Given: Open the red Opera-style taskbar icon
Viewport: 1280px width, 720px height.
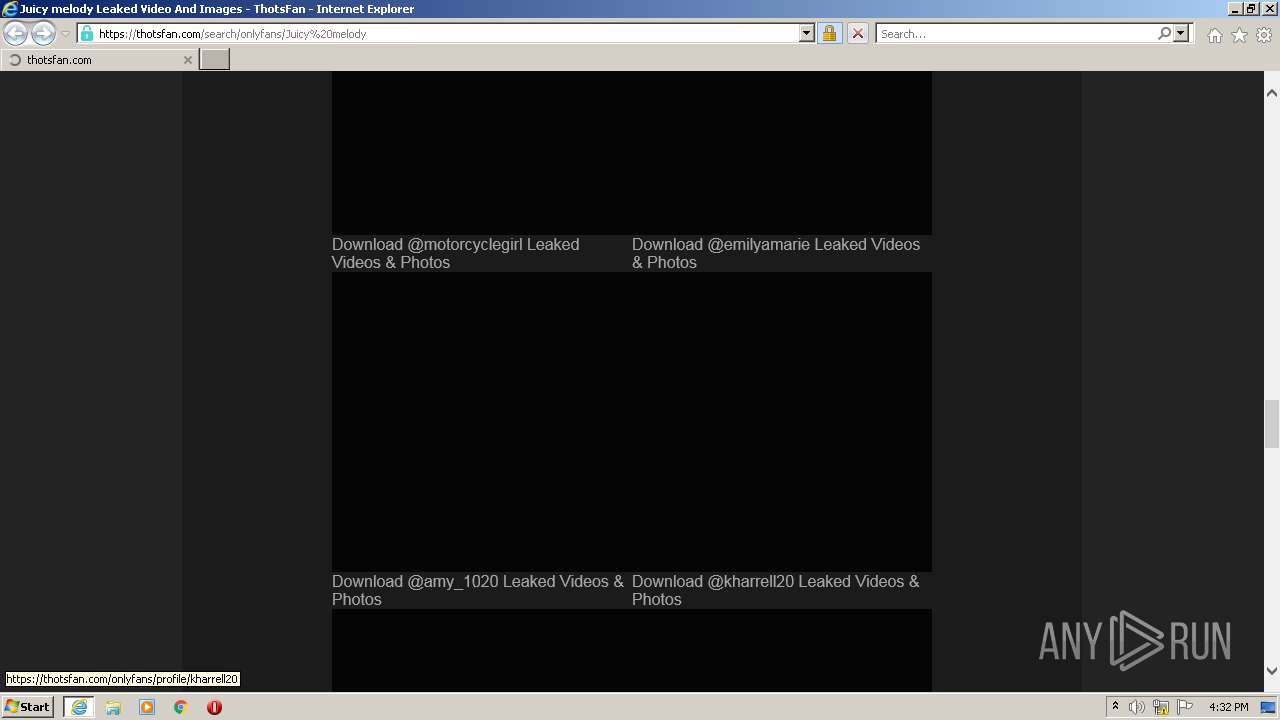Looking at the screenshot, I should coord(214,707).
